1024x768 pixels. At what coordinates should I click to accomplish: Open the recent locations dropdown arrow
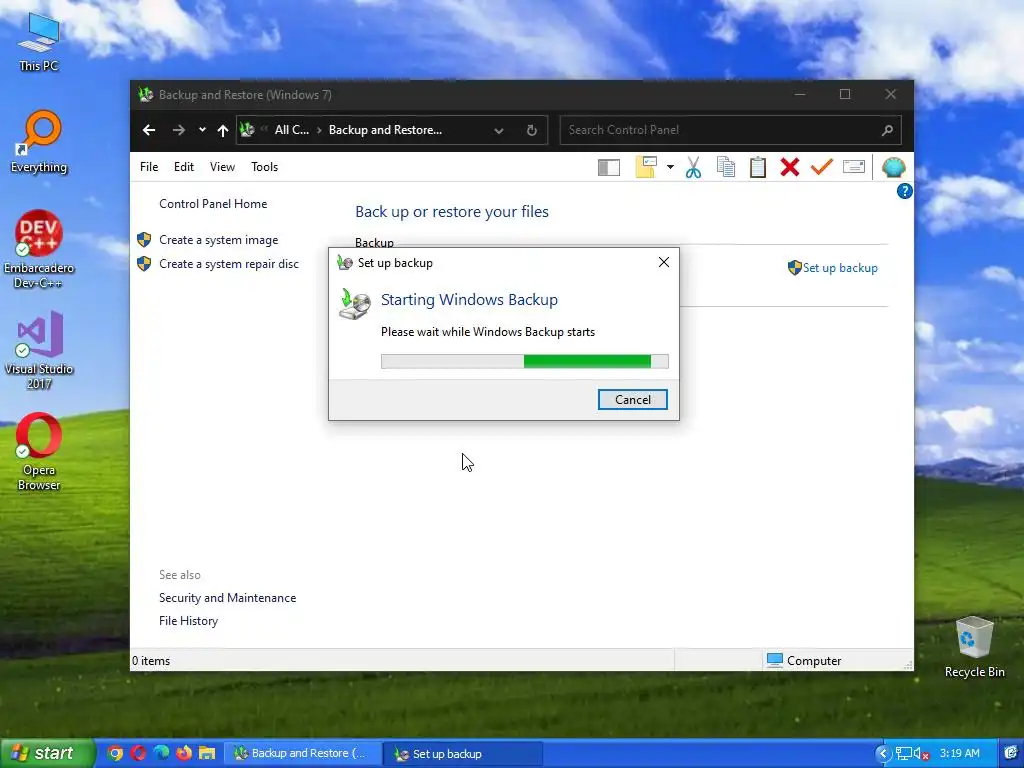pyautogui.click(x=202, y=130)
